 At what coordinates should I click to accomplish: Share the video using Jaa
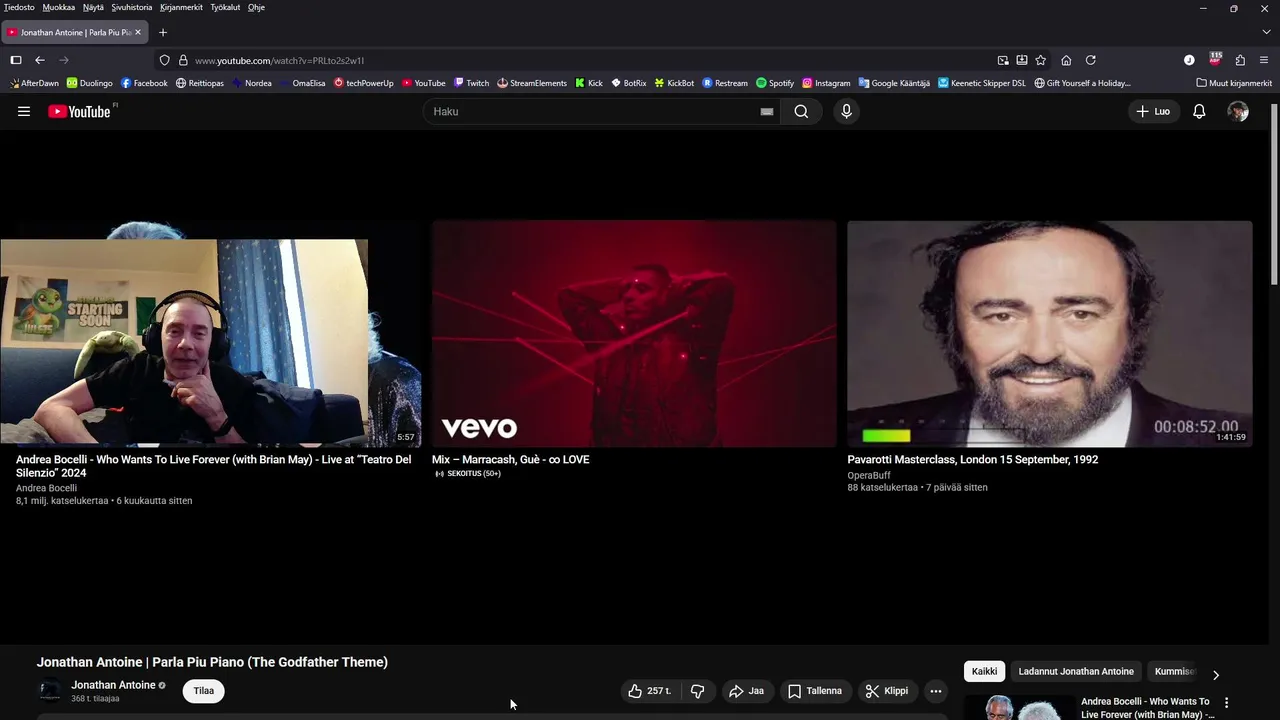(x=746, y=691)
